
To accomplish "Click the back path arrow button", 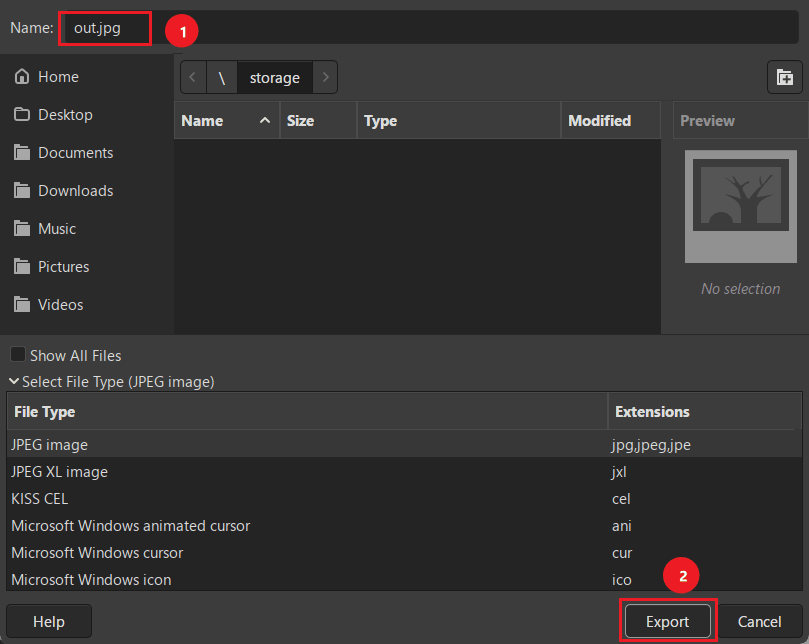I will (x=192, y=77).
